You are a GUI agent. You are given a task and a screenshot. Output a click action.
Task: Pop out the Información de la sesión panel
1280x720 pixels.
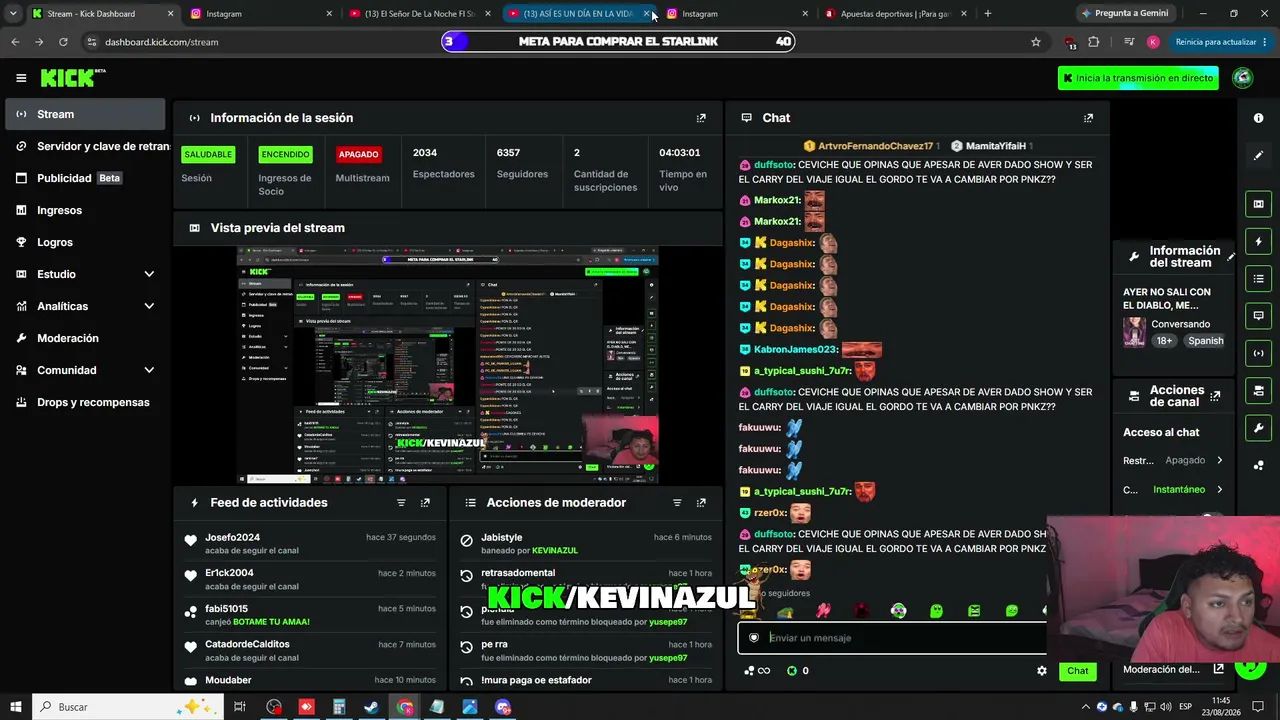click(701, 118)
